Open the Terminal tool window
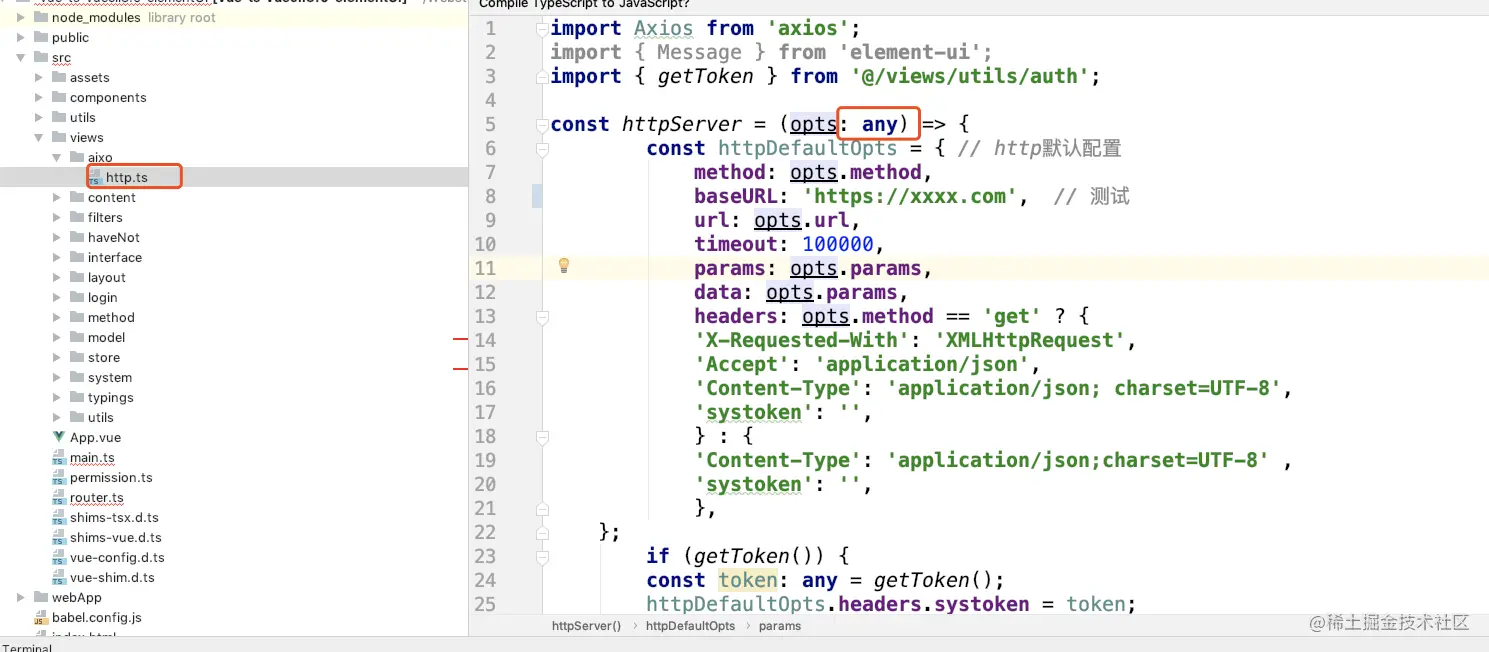 click(x=27, y=648)
